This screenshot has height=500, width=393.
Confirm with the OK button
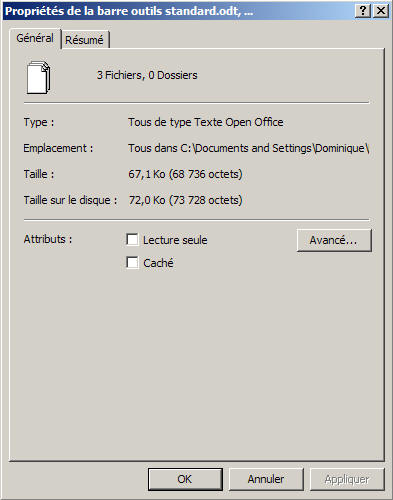(x=185, y=479)
